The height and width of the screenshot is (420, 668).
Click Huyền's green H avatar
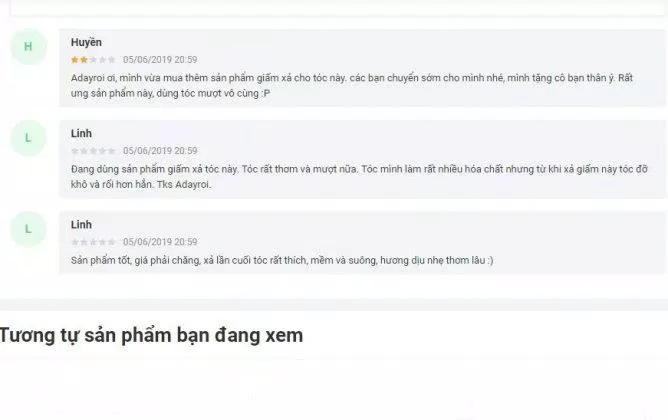[28, 46]
